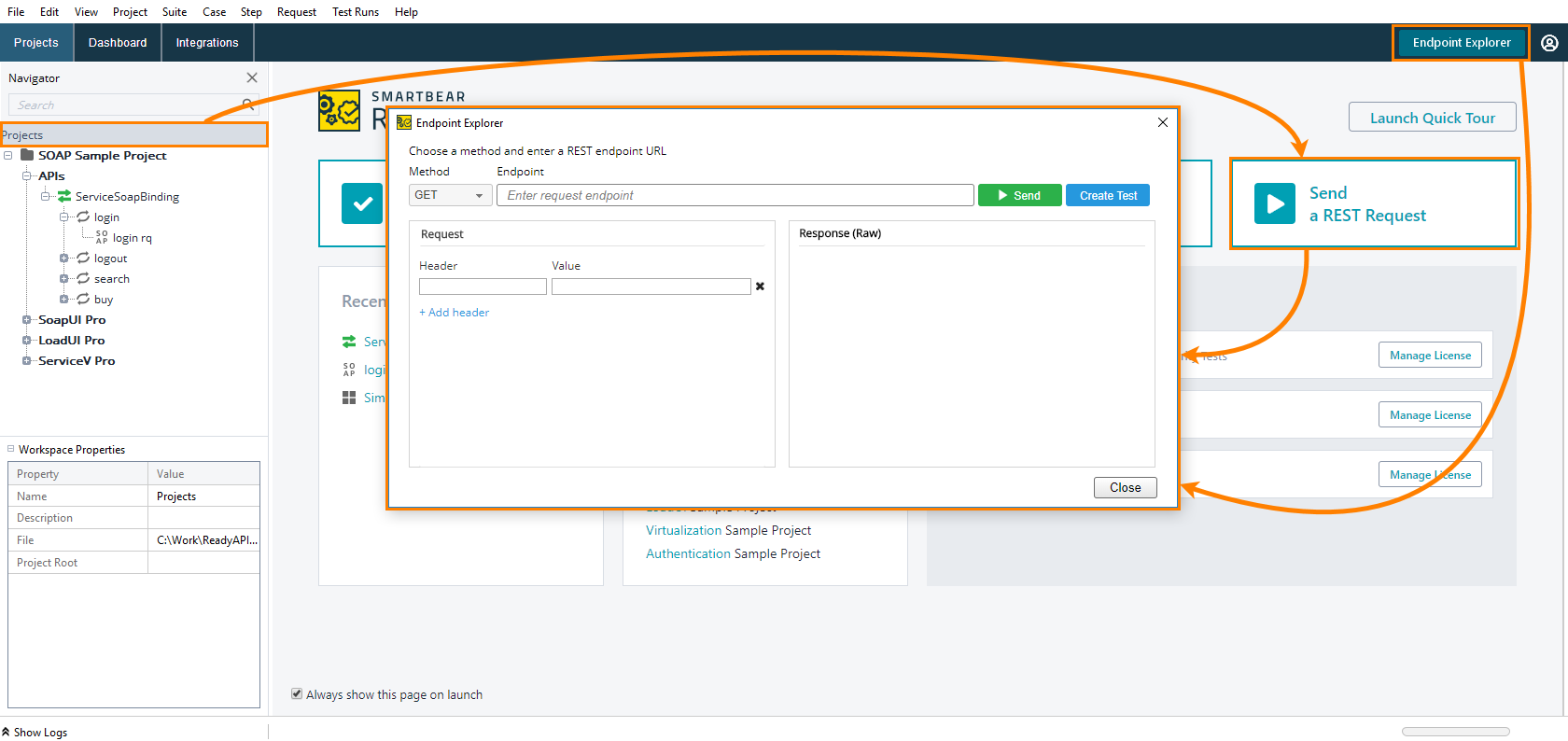
Task: Click the Add header link
Action: click(x=455, y=313)
